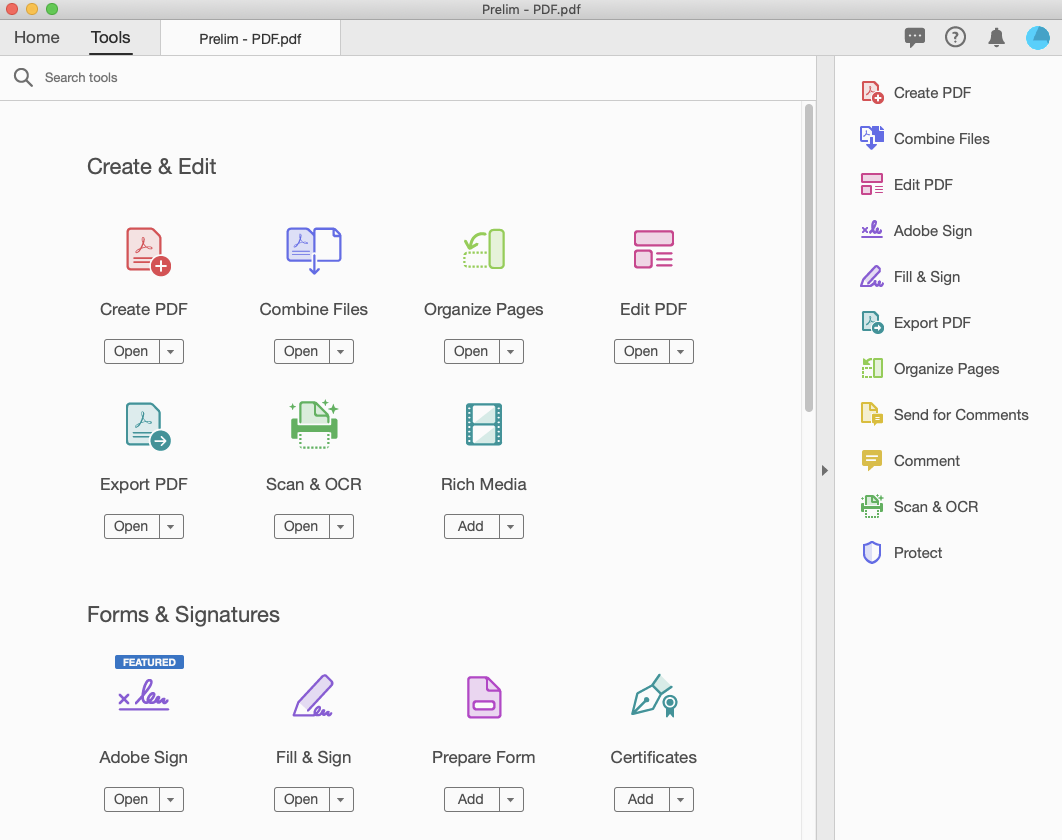1062x840 pixels.
Task: Click the Prepare Form icon
Action: coord(484,697)
